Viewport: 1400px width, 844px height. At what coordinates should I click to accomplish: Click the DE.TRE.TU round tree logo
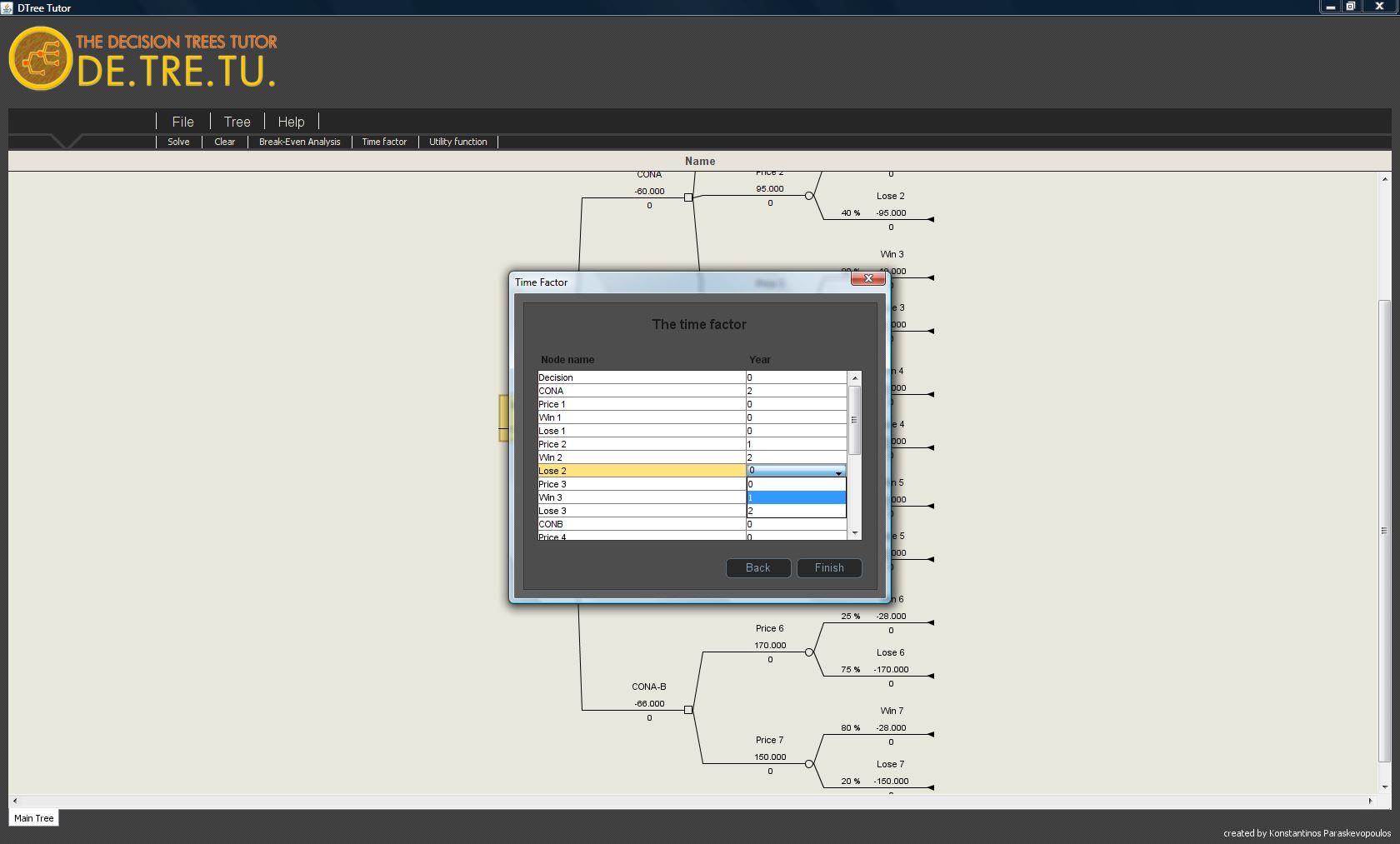40,59
